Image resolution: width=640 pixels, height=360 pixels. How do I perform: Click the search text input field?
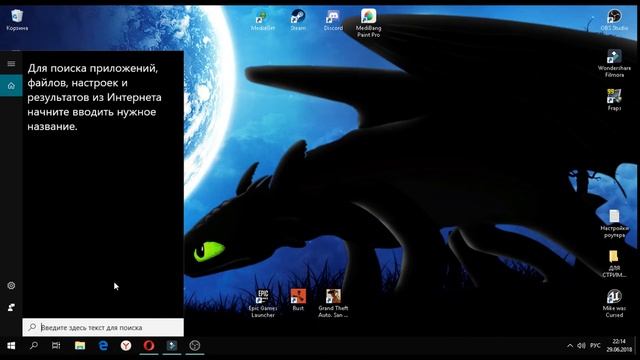click(103, 327)
